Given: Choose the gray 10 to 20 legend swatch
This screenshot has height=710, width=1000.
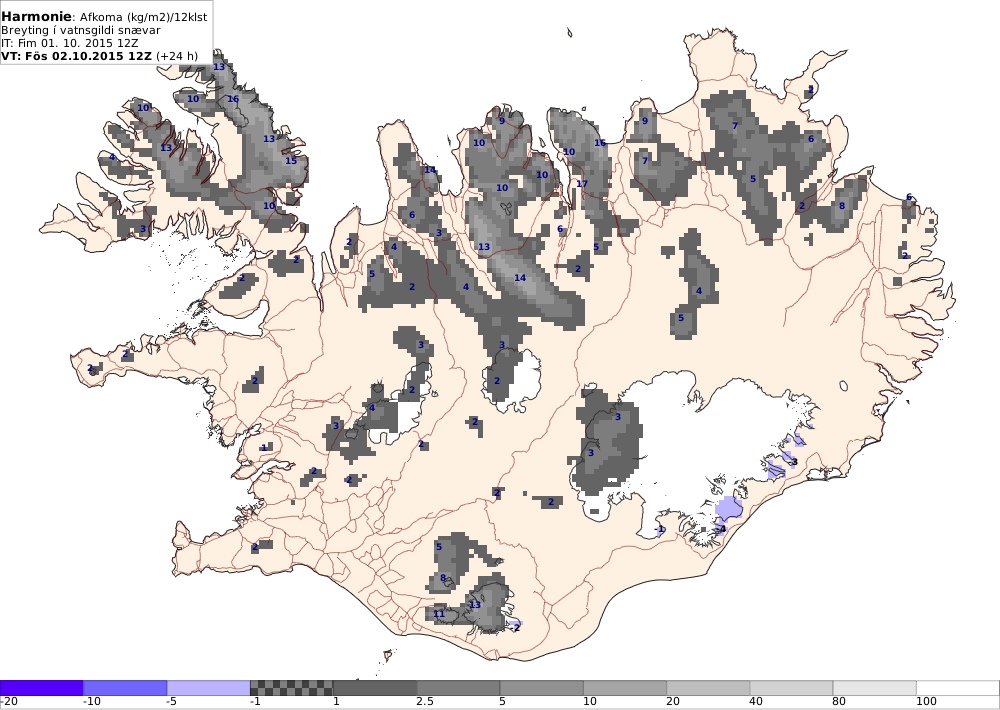Looking at the screenshot, I should (x=625, y=688).
